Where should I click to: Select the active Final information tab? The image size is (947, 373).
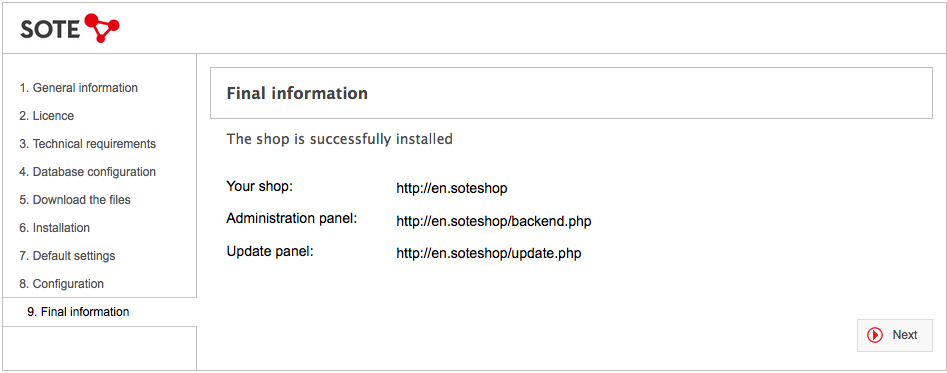pyautogui.click(x=100, y=312)
